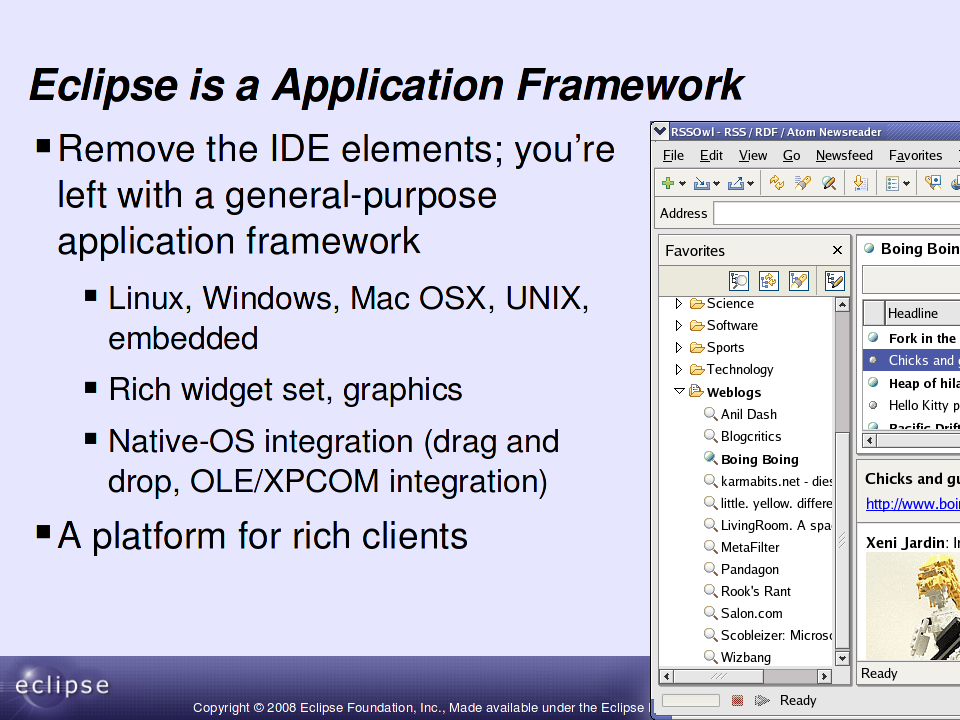Open the Export icon's dropdown arrow
Viewport: 960px width, 720px height.
tap(751, 184)
